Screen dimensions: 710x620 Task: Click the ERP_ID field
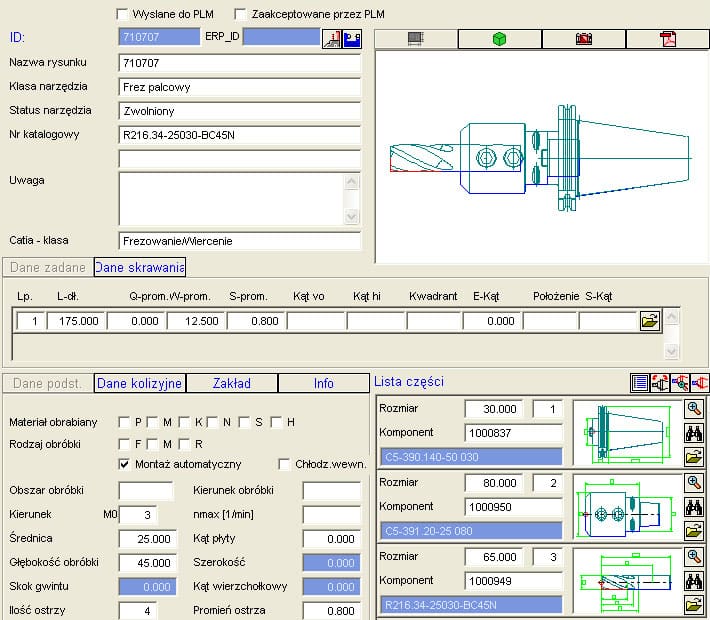tap(282, 37)
